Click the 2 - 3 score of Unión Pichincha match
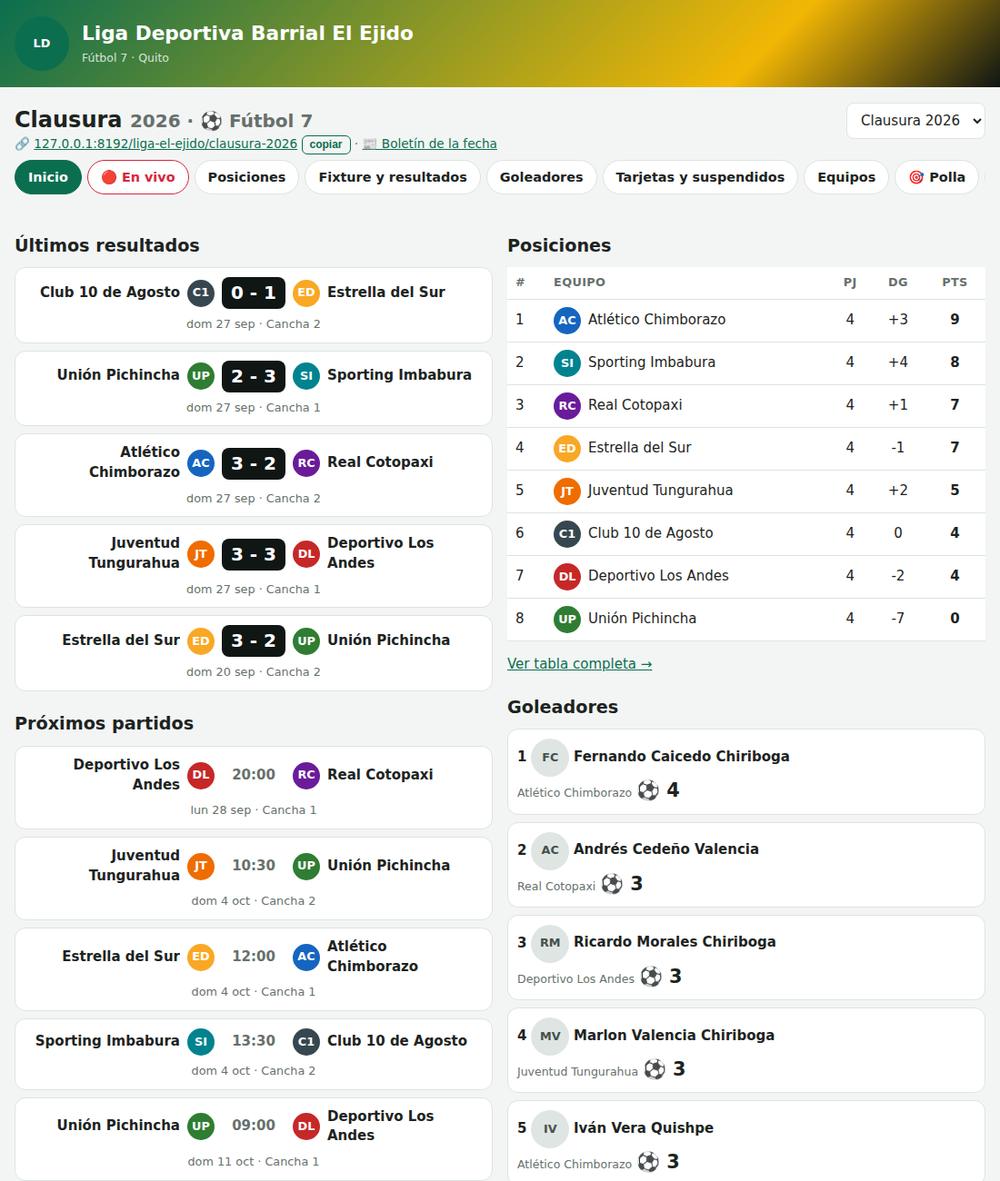The width and height of the screenshot is (1000, 1181). (x=253, y=376)
